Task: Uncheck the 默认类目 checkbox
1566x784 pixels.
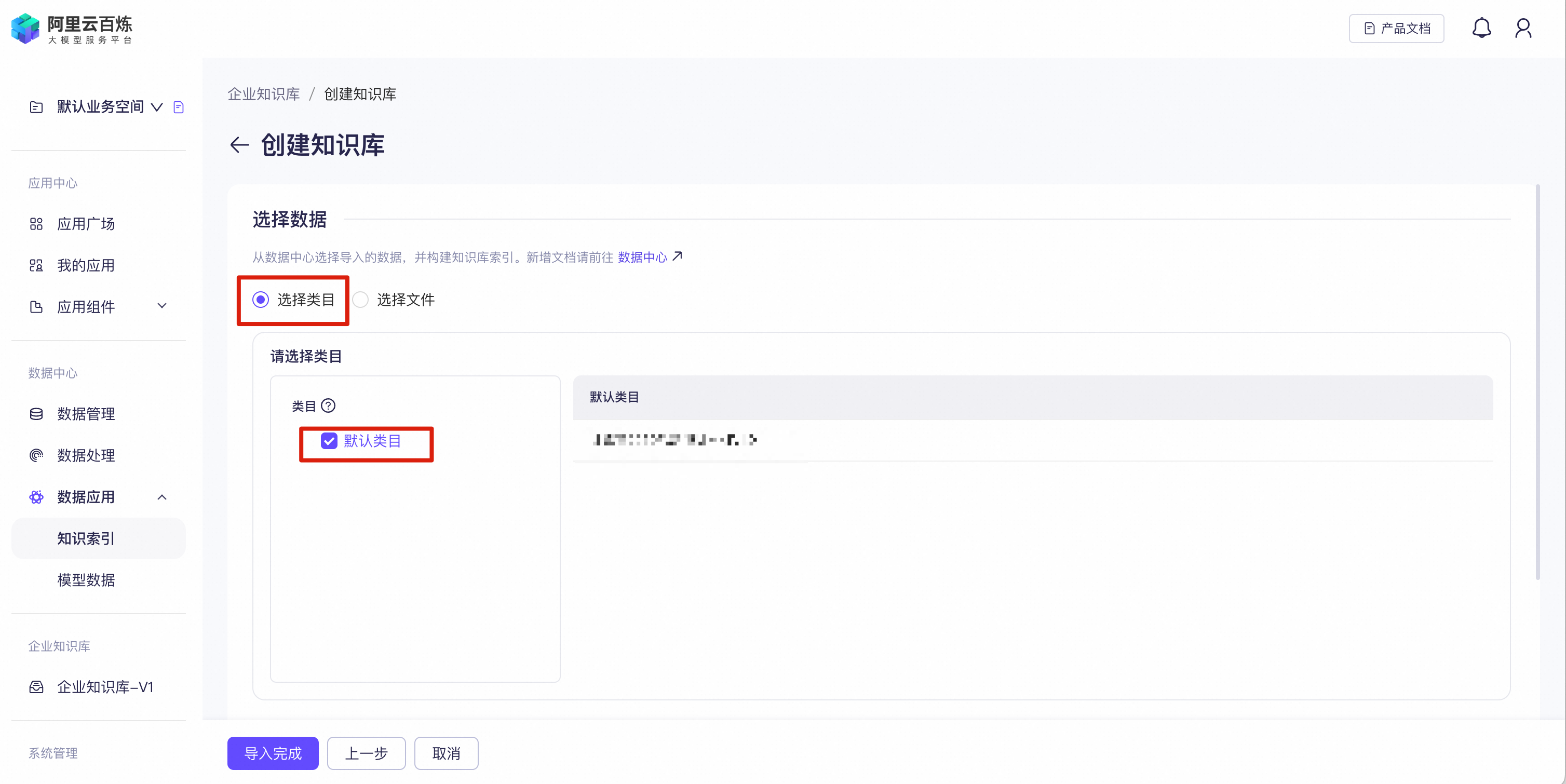Action: [x=329, y=441]
